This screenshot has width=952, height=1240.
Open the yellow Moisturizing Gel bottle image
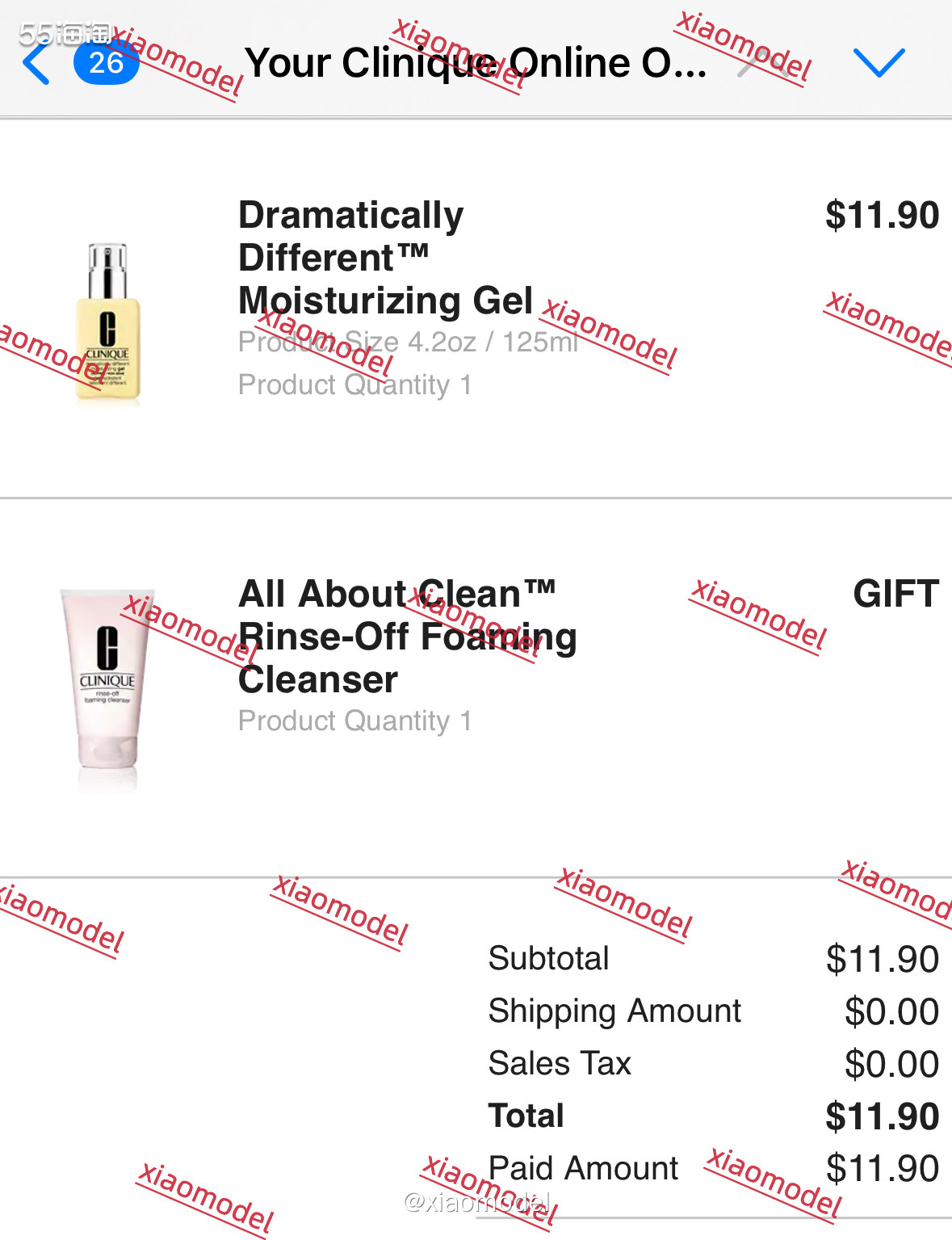point(107,322)
